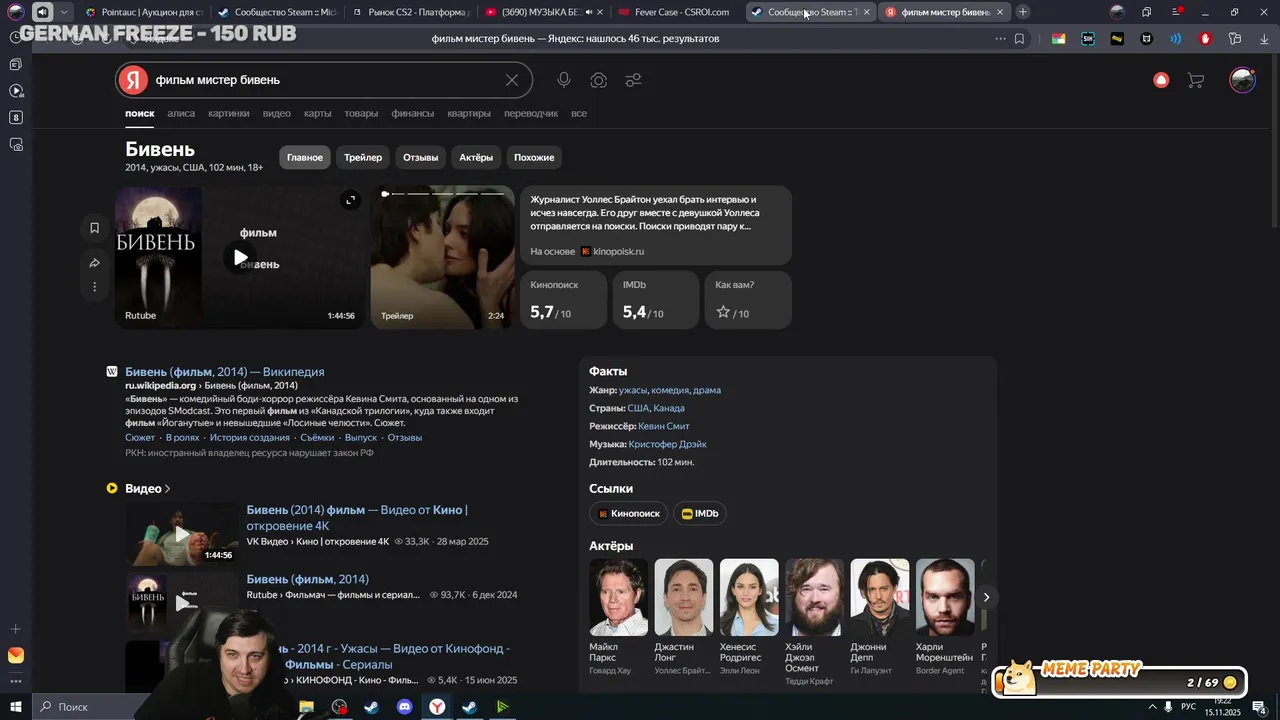Add sidebar item with plus icon

15,629
